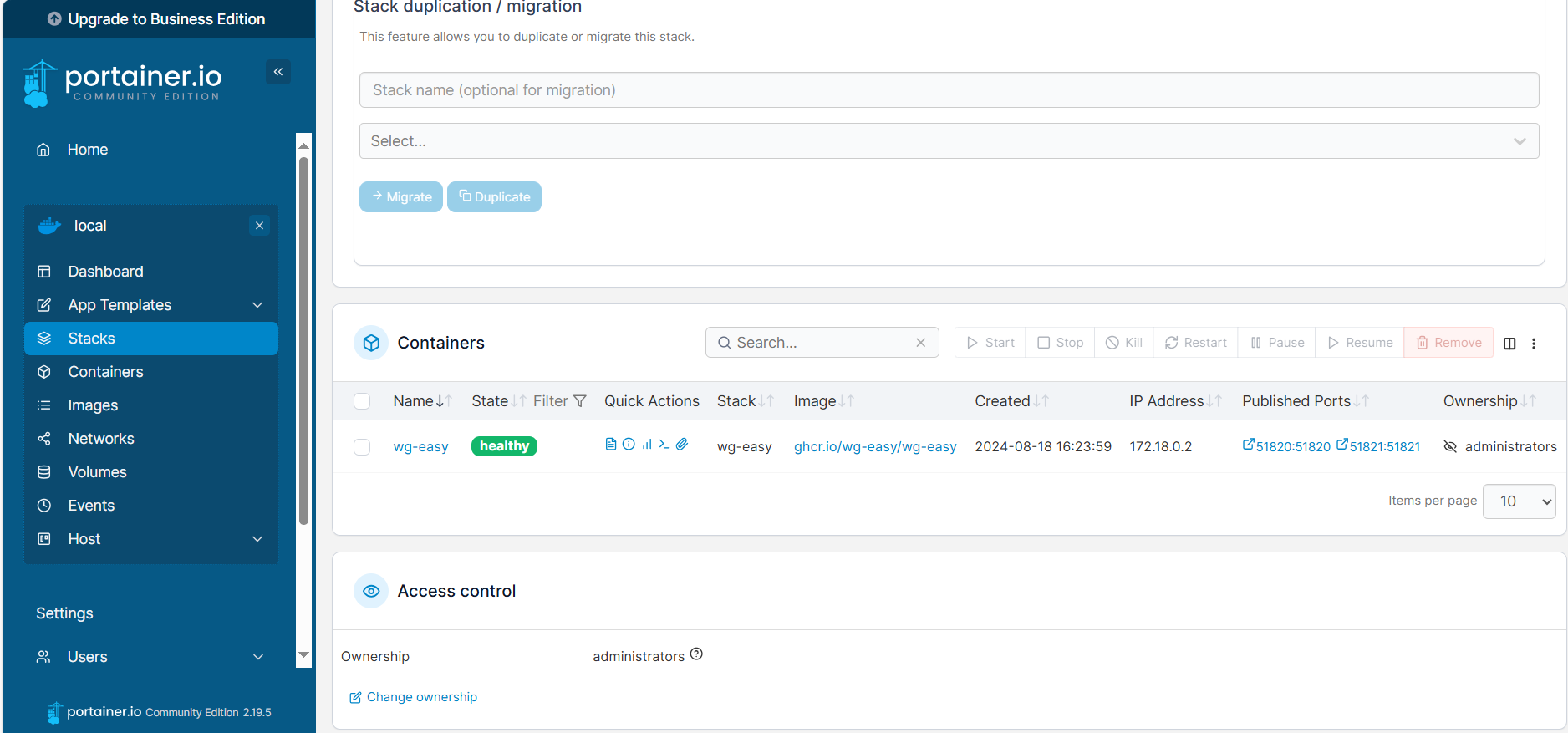Select all containers with the header checkbox
Screen dimensions: 1568x733
[362, 401]
